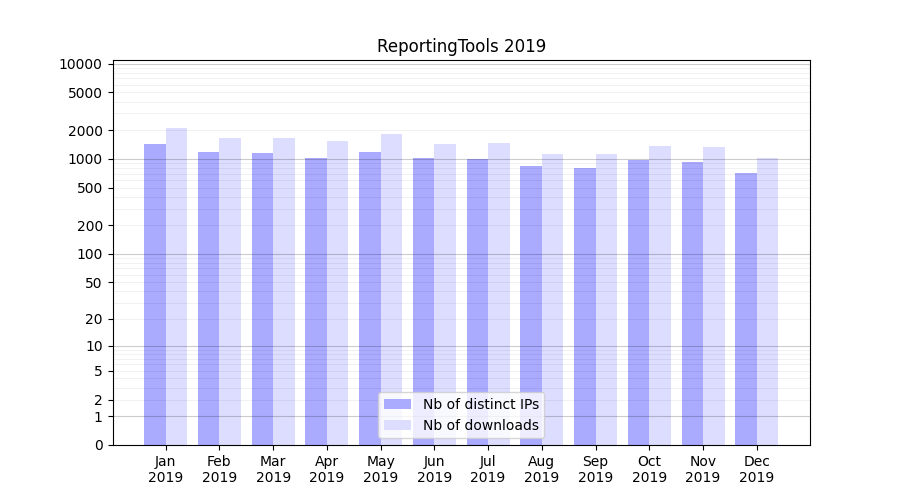The image size is (900, 500).
Task: Click the Aug 2019 x-axis label
Action: pyautogui.click(x=541, y=469)
